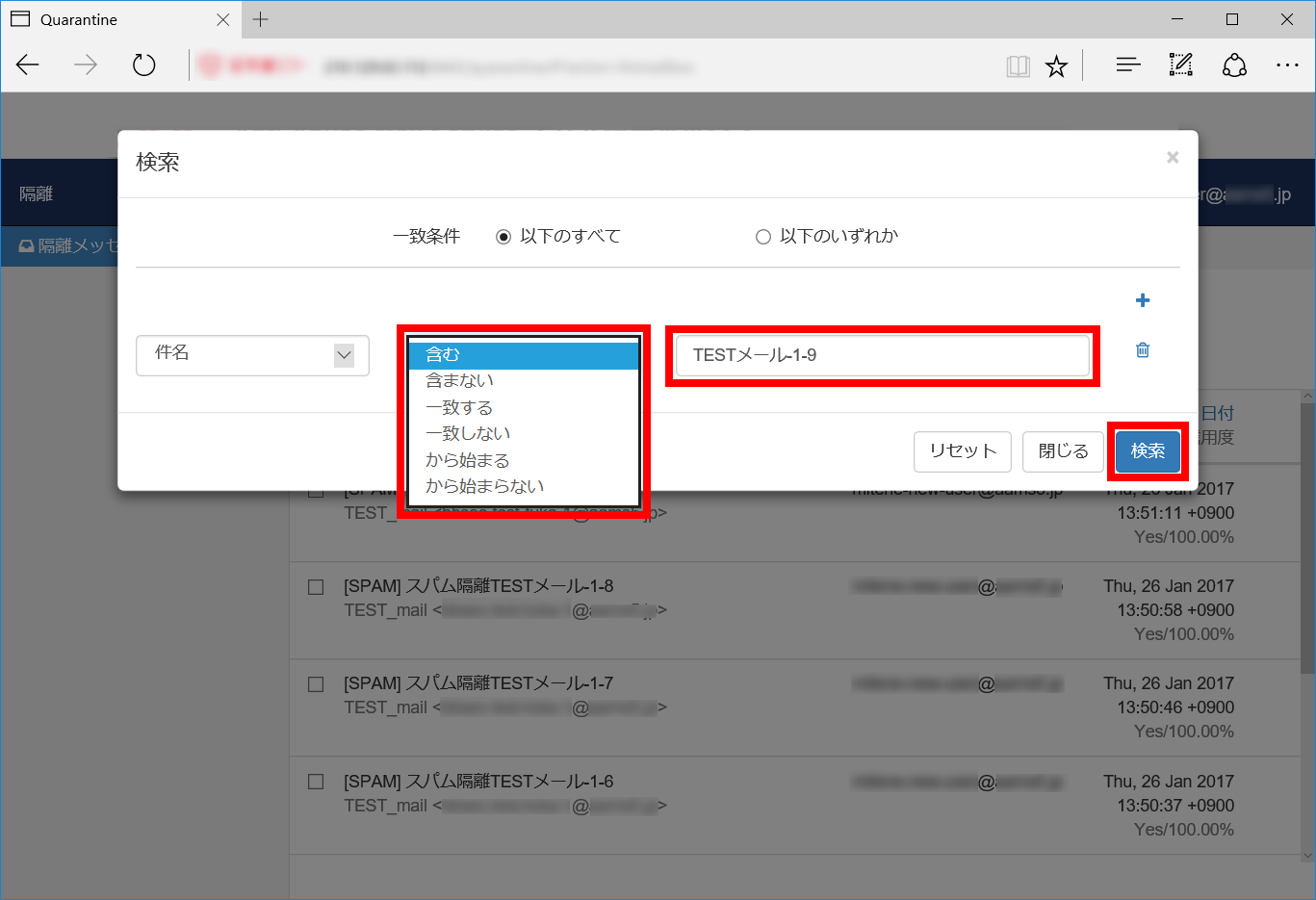1316x900 pixels.
Task: Click the trash icon to delete condition
Action: pyautogui.click(x=1143, y=350)
